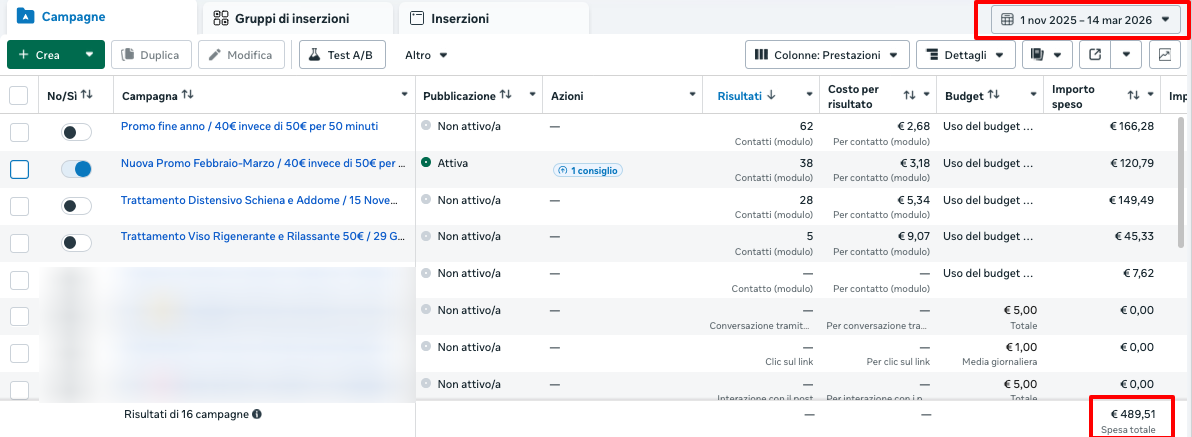
Task: Open the Dettagli breakdown dropdown
Action: [965, 55]
